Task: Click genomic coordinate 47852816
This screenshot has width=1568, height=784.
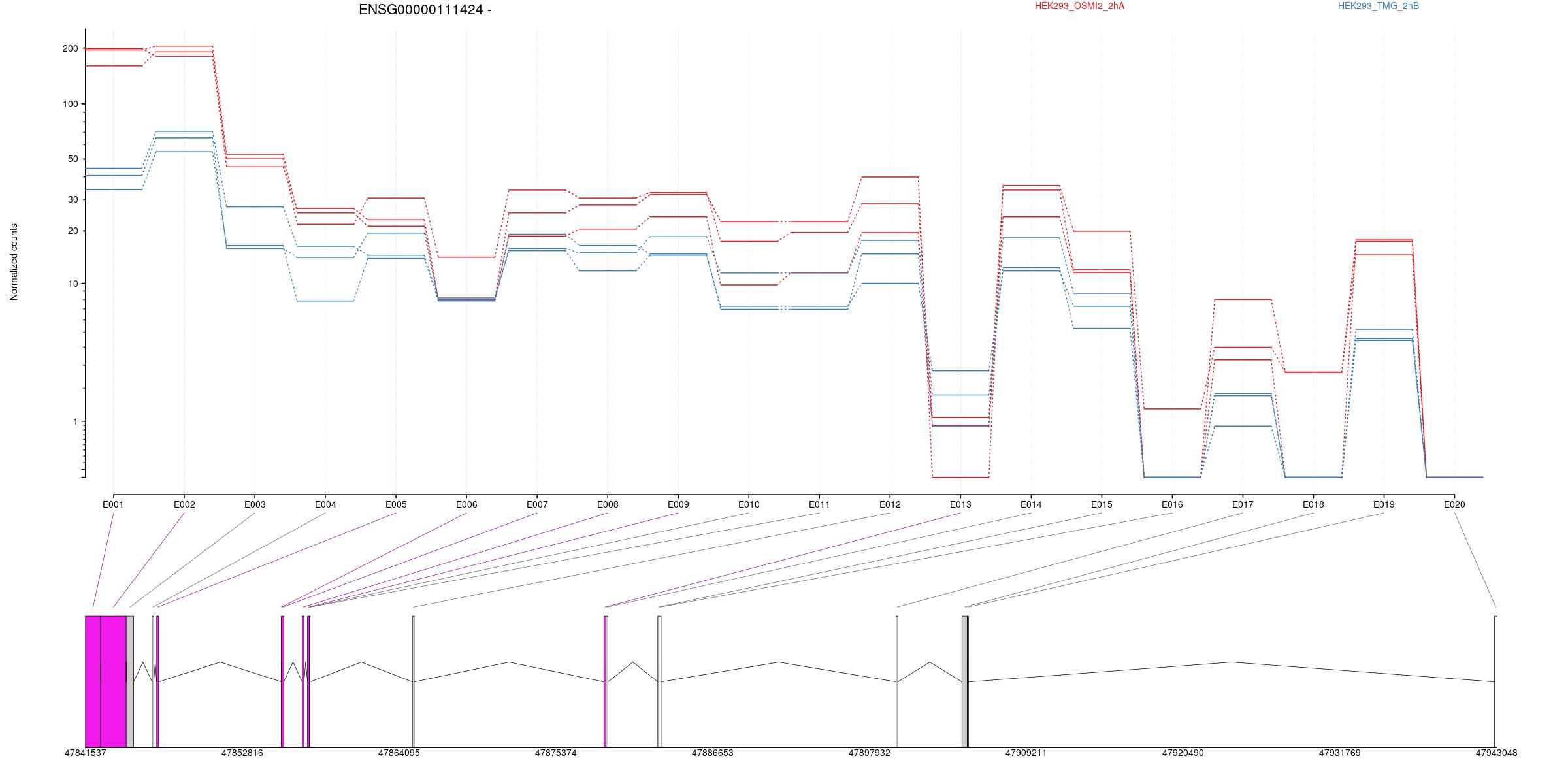Action: pos(242,753)
